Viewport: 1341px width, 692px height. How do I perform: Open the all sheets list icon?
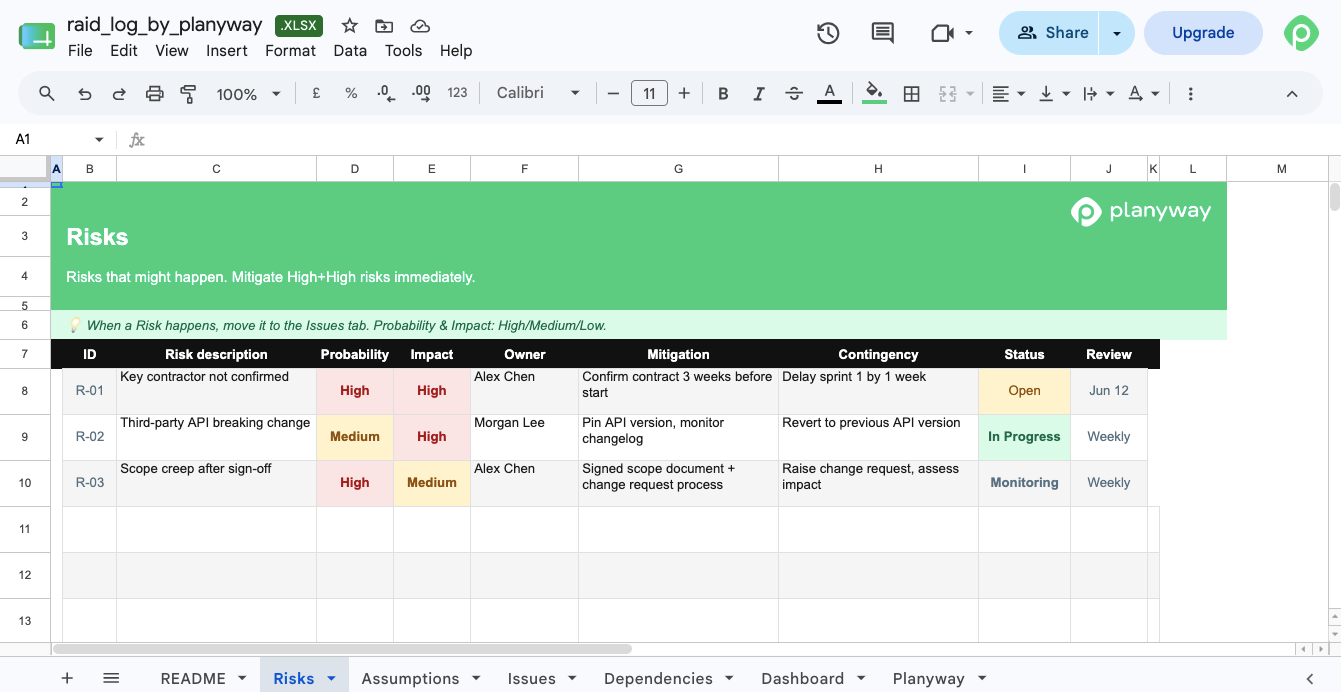pos(111,678)
